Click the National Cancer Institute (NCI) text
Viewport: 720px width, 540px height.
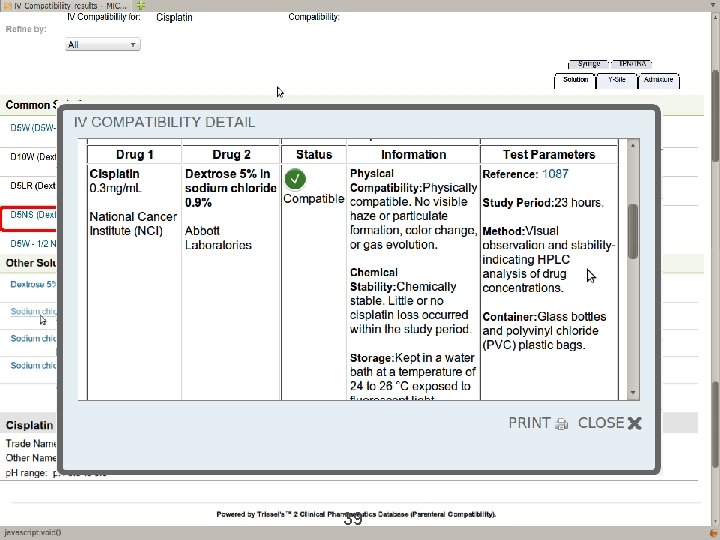click(133, 224)
